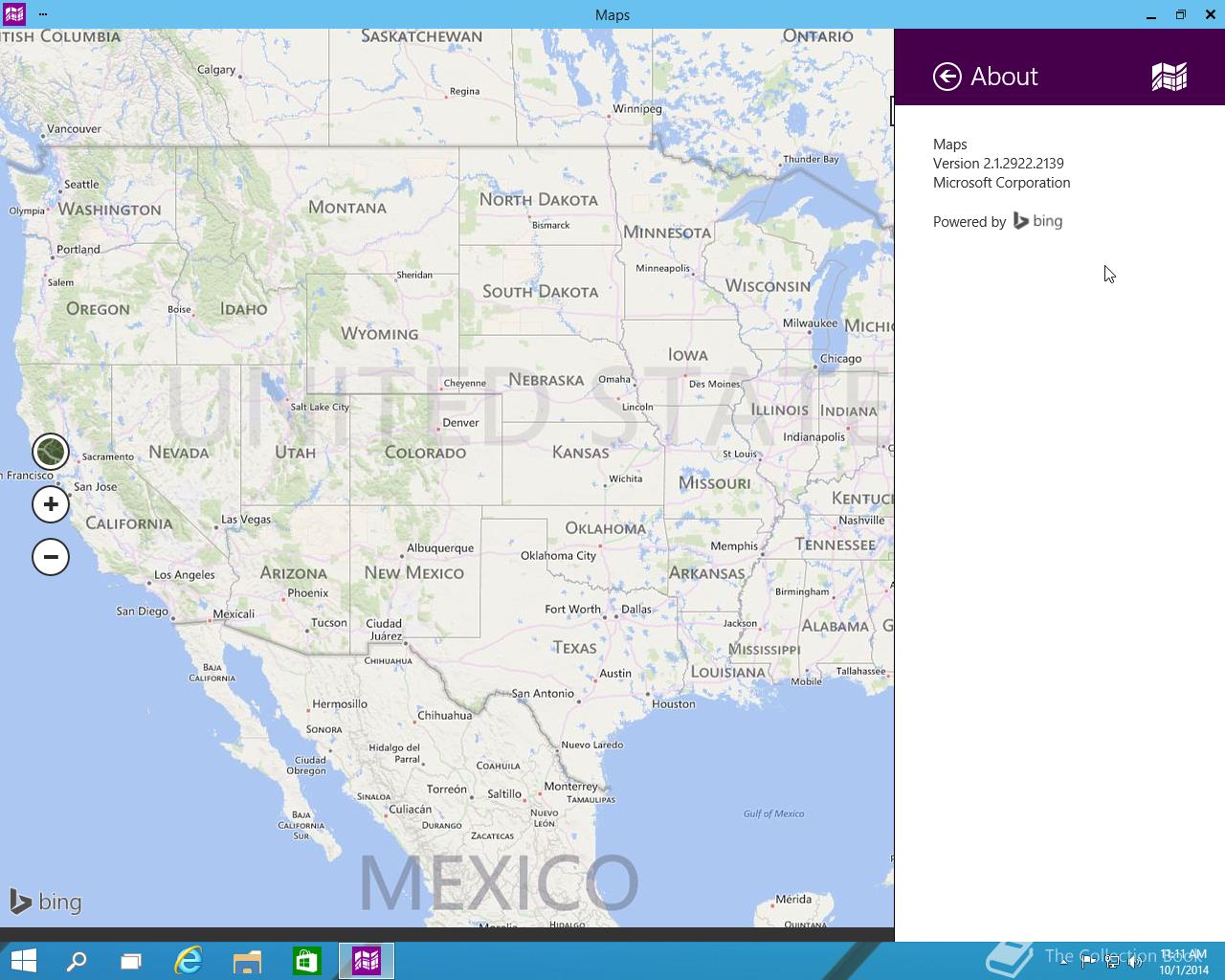Open the Store app from the taskbar

point(306,961)
